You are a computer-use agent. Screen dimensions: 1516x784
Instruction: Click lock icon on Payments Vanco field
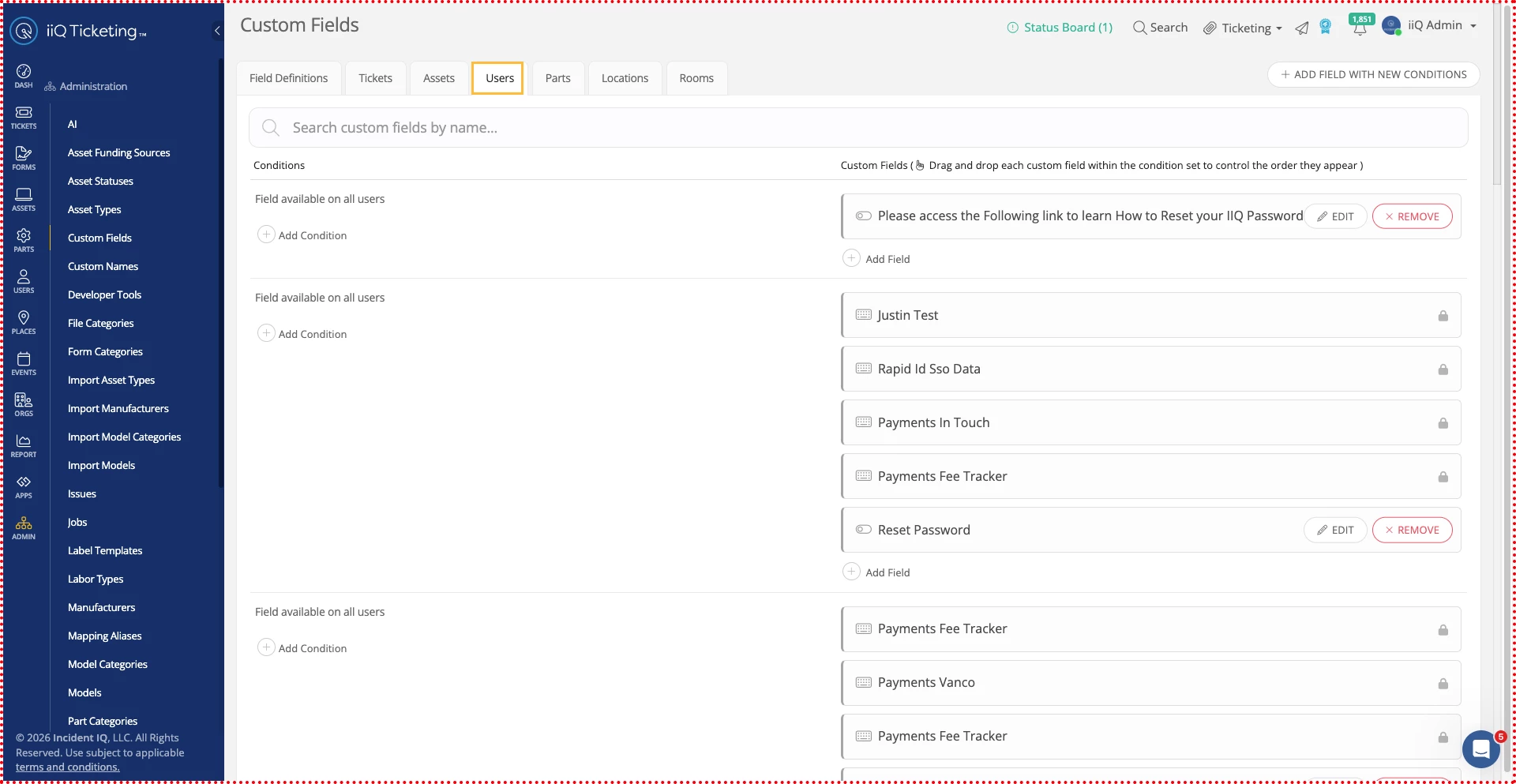tap(1443, 684)
